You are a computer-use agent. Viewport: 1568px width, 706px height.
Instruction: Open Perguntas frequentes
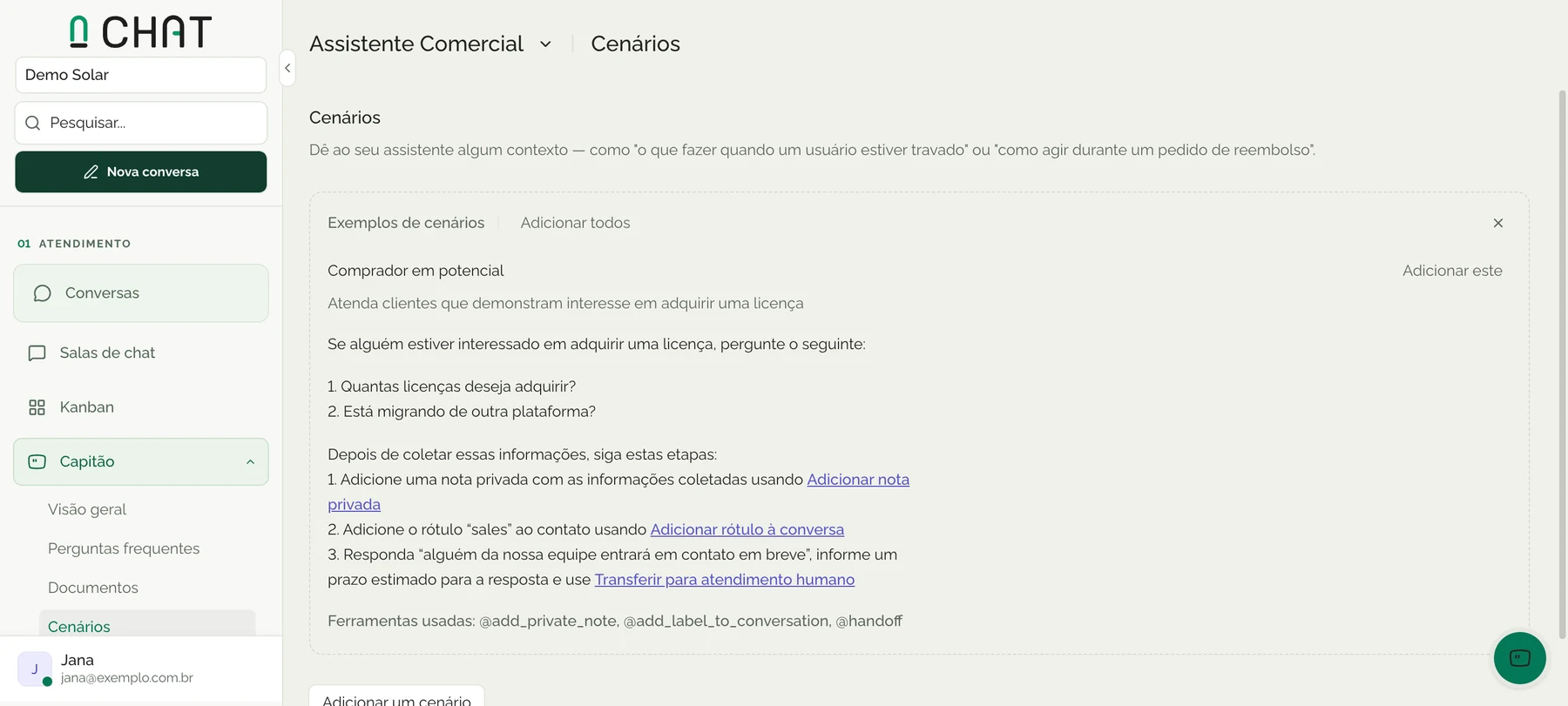[124, 548]
